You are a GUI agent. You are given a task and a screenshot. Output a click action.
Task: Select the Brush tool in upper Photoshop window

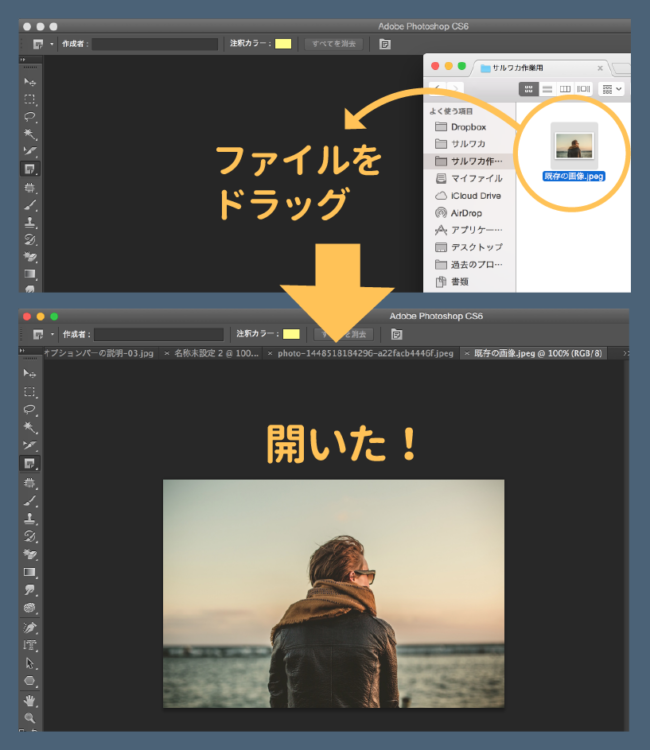[30, 205]
